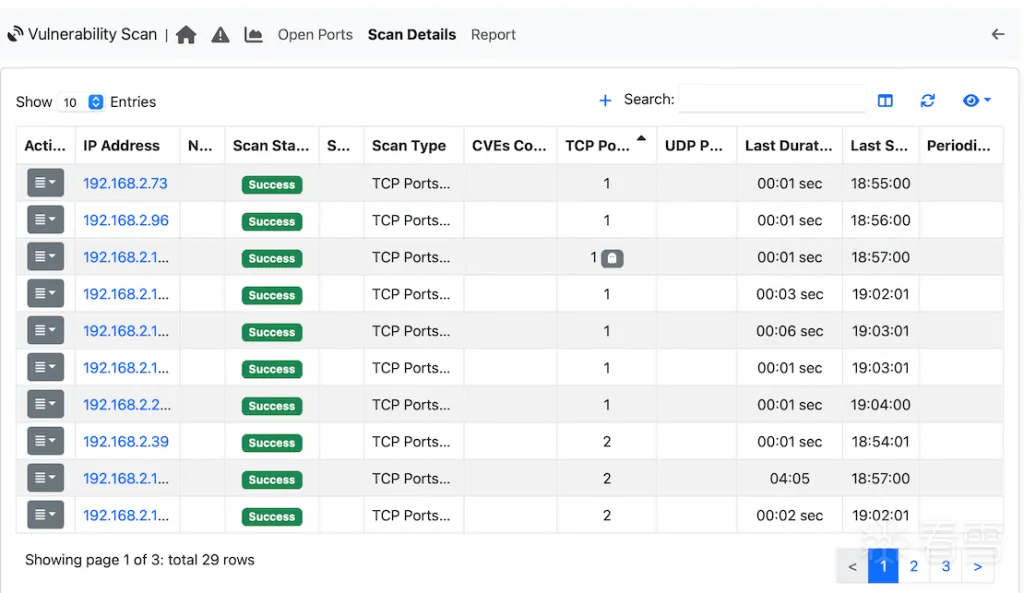
Task: Open IP link 192.168.2.2...
Action: coord(127,405)
